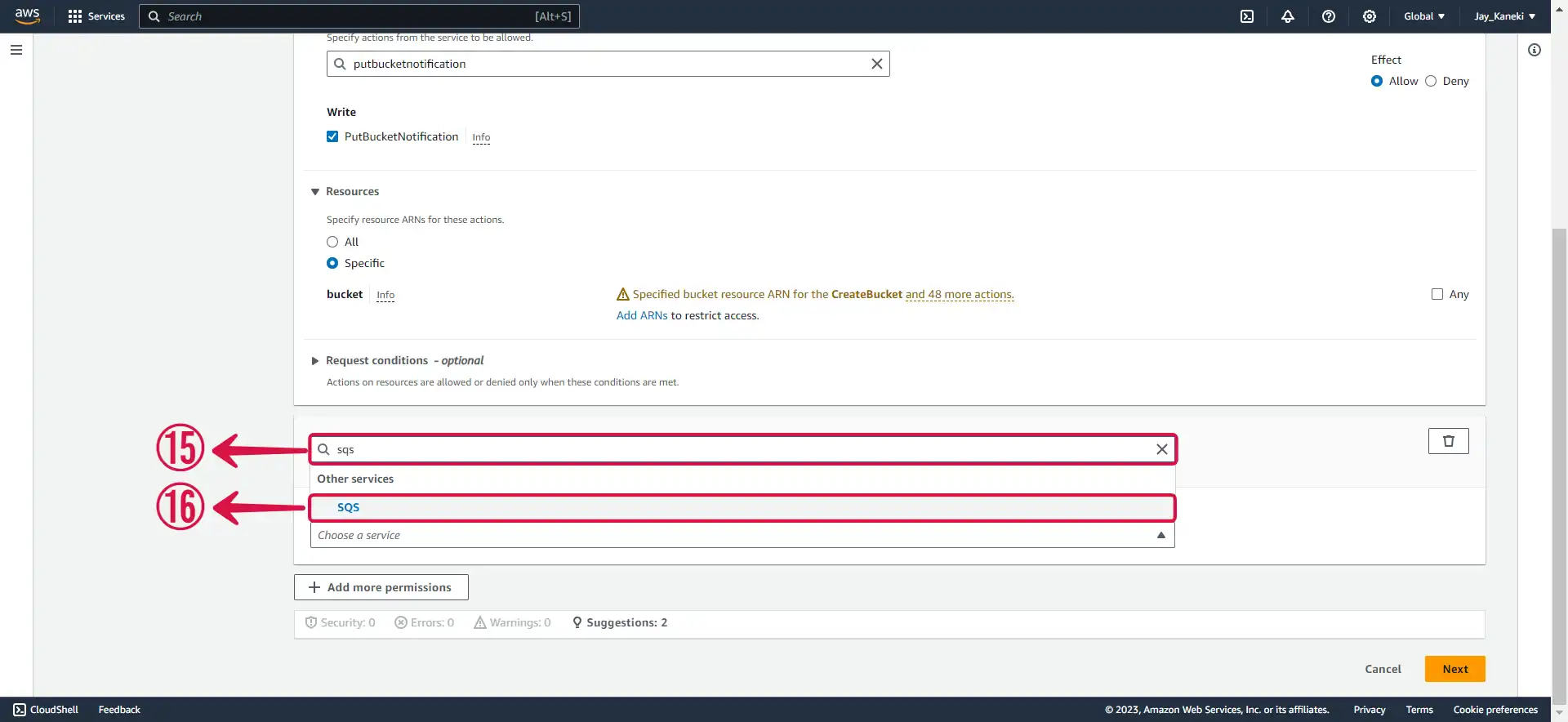Image resolution: width=1568 pixels, height=722 pixels.
Task: Open the info panel icon at right
Action: click(x=1535, y=50)
